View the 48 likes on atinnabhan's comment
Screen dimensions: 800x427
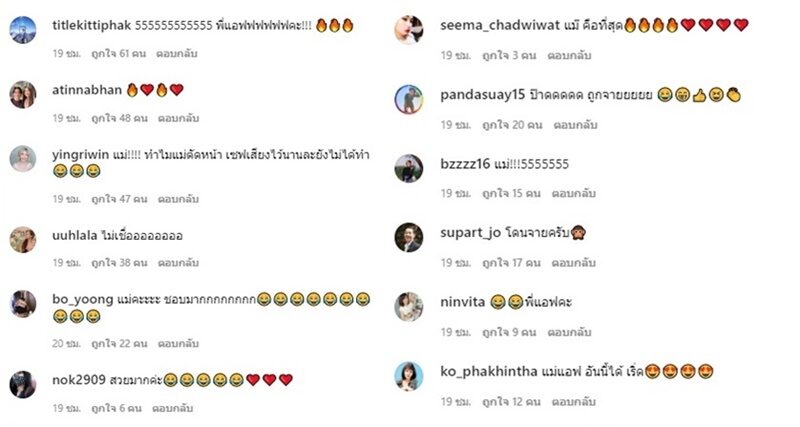click(119, 118)
